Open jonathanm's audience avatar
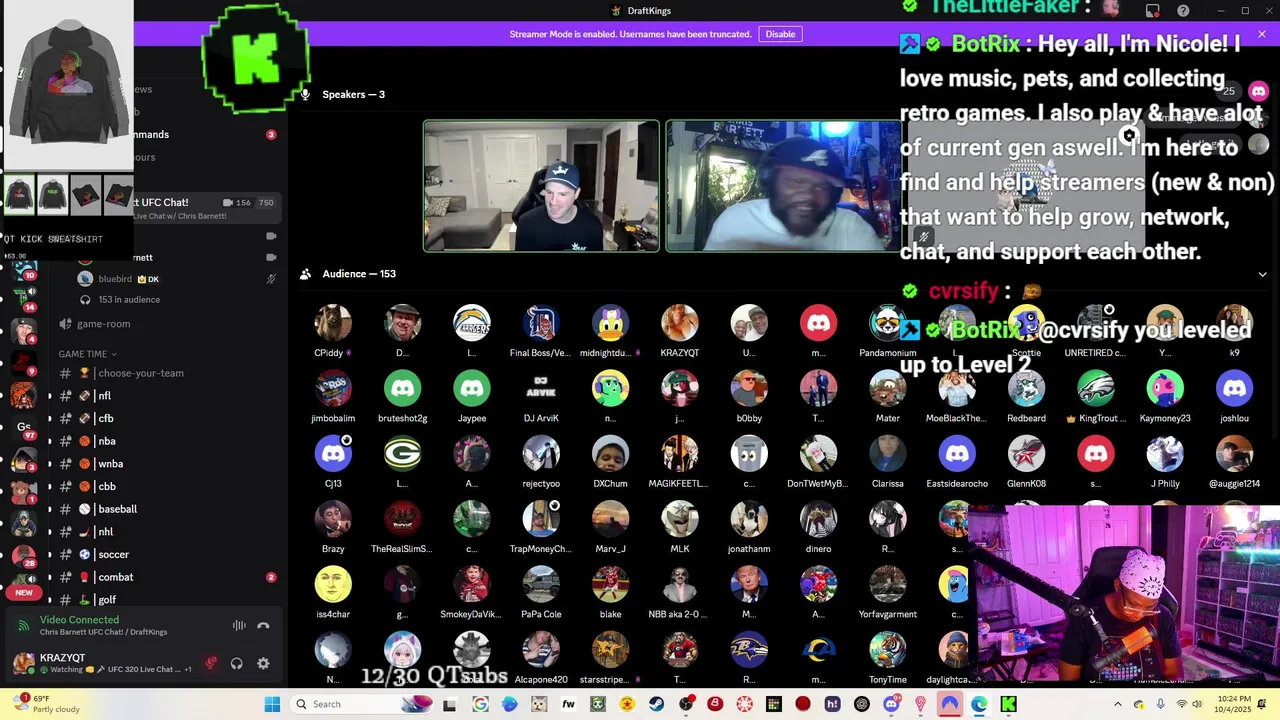 pyautogui.click(x=749, y=519)
